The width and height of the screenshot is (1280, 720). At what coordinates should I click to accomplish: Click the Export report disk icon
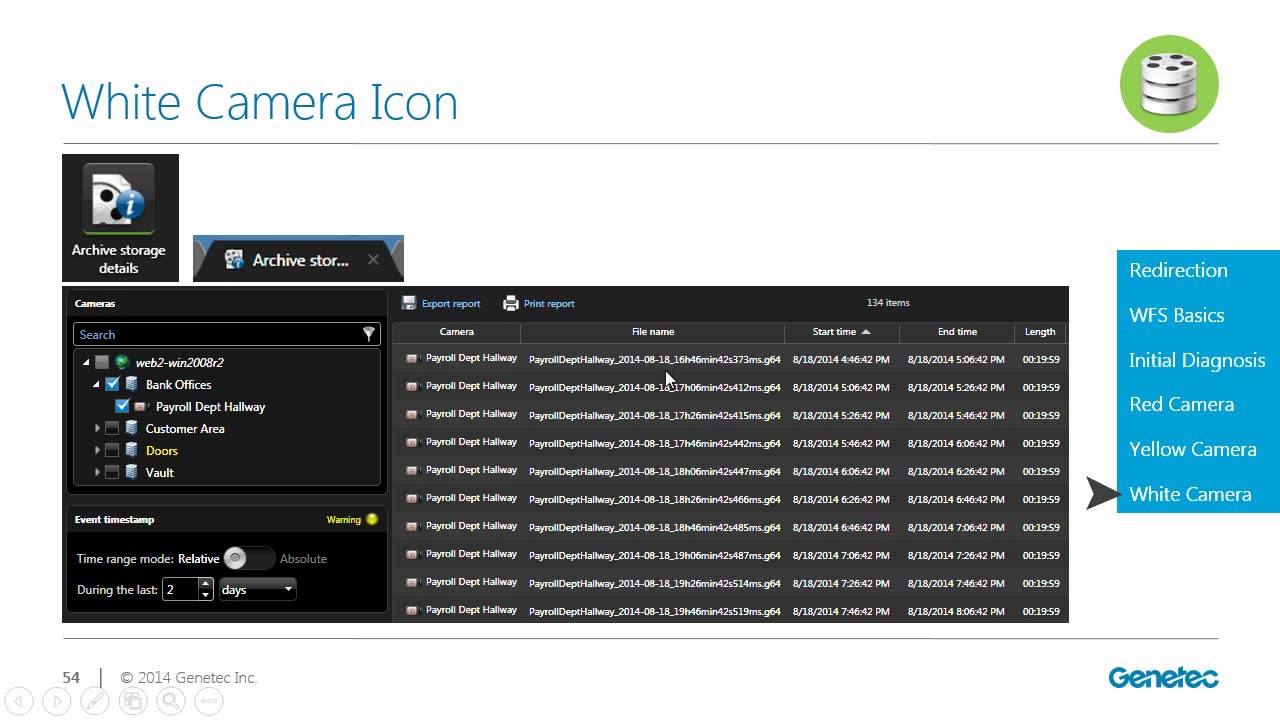point(409,303)
